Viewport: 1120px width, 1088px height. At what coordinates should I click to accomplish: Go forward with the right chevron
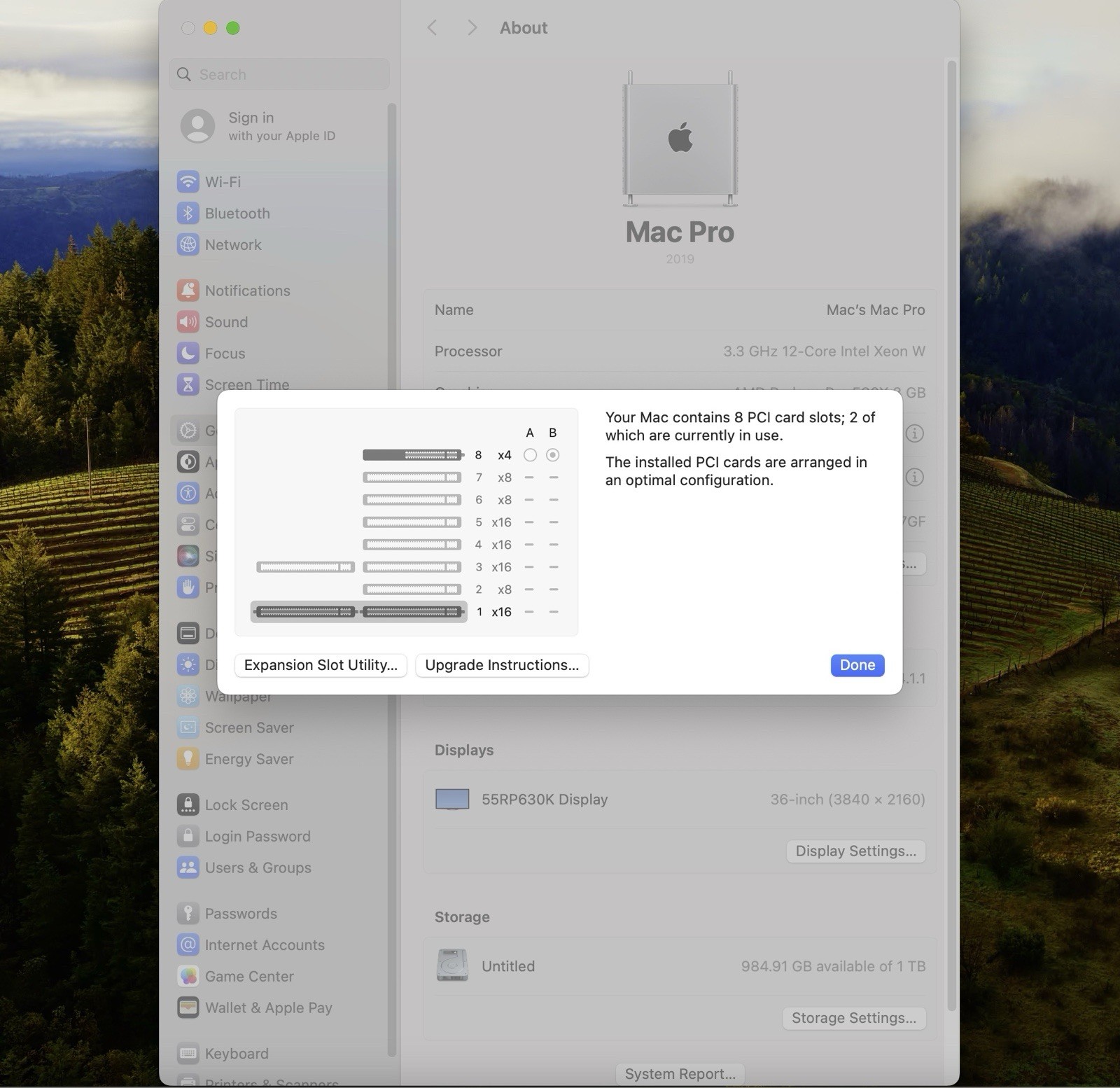click(472, 28)
